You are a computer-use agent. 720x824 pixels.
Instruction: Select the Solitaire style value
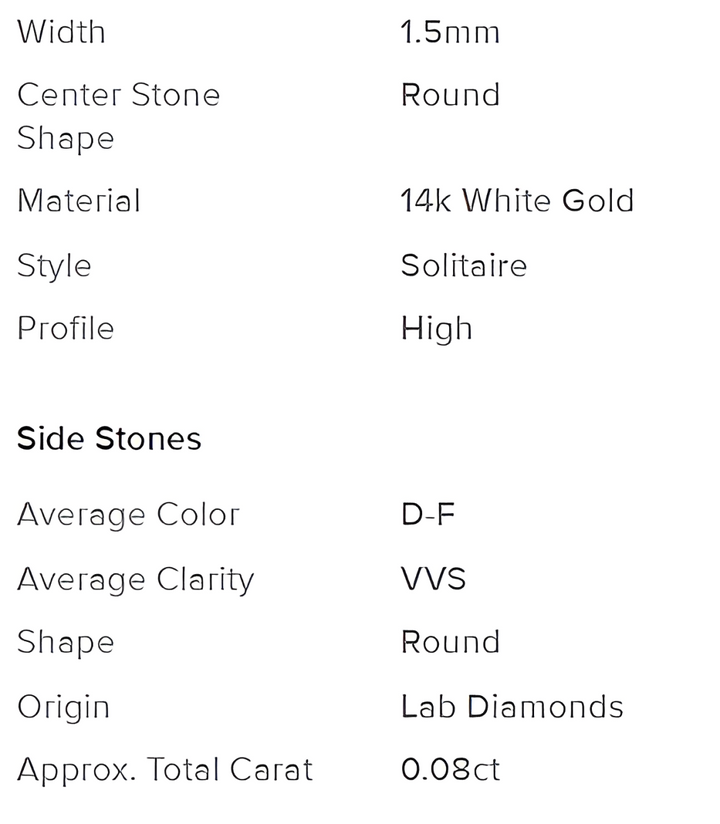coord(463,266)
